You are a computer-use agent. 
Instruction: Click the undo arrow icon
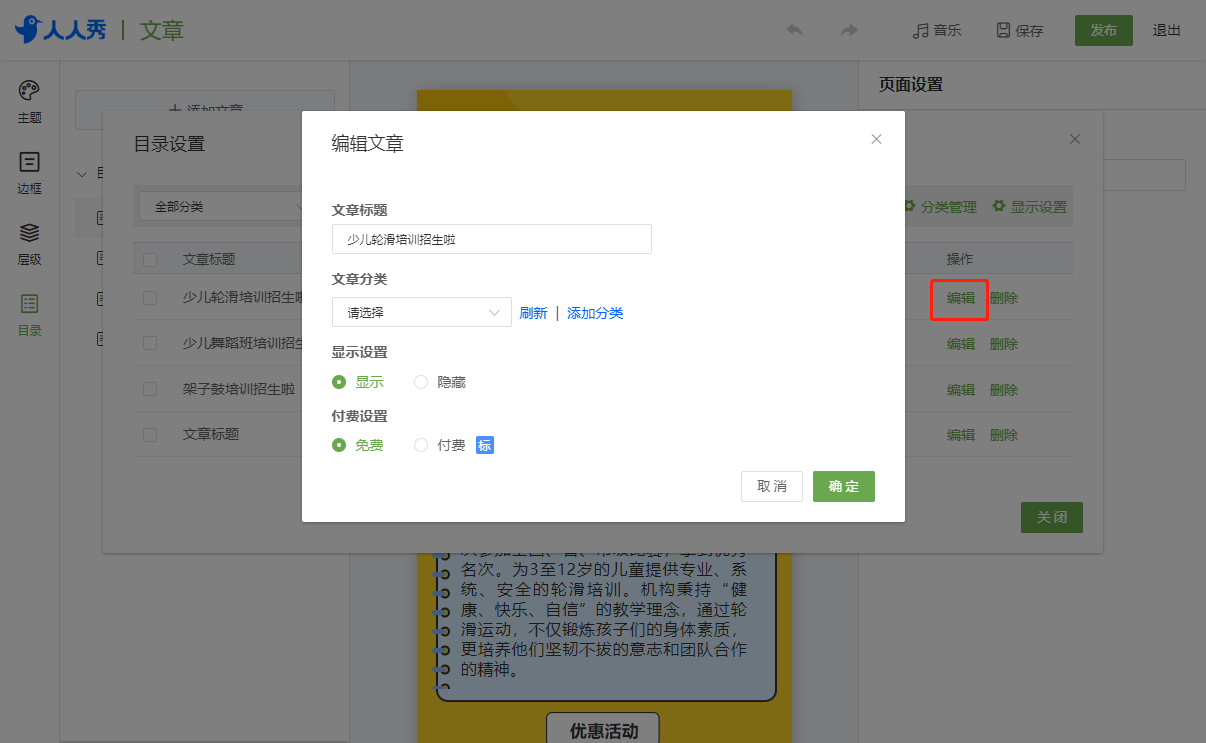794,30
